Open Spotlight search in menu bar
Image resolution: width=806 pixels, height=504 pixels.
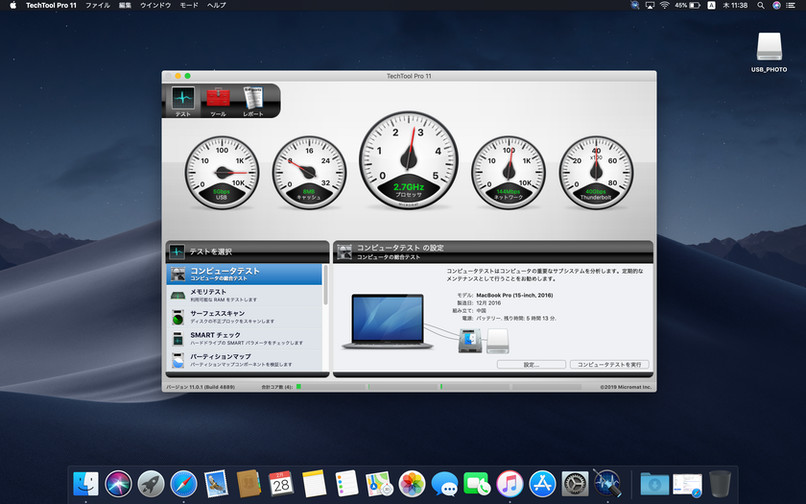click(760, 5)
